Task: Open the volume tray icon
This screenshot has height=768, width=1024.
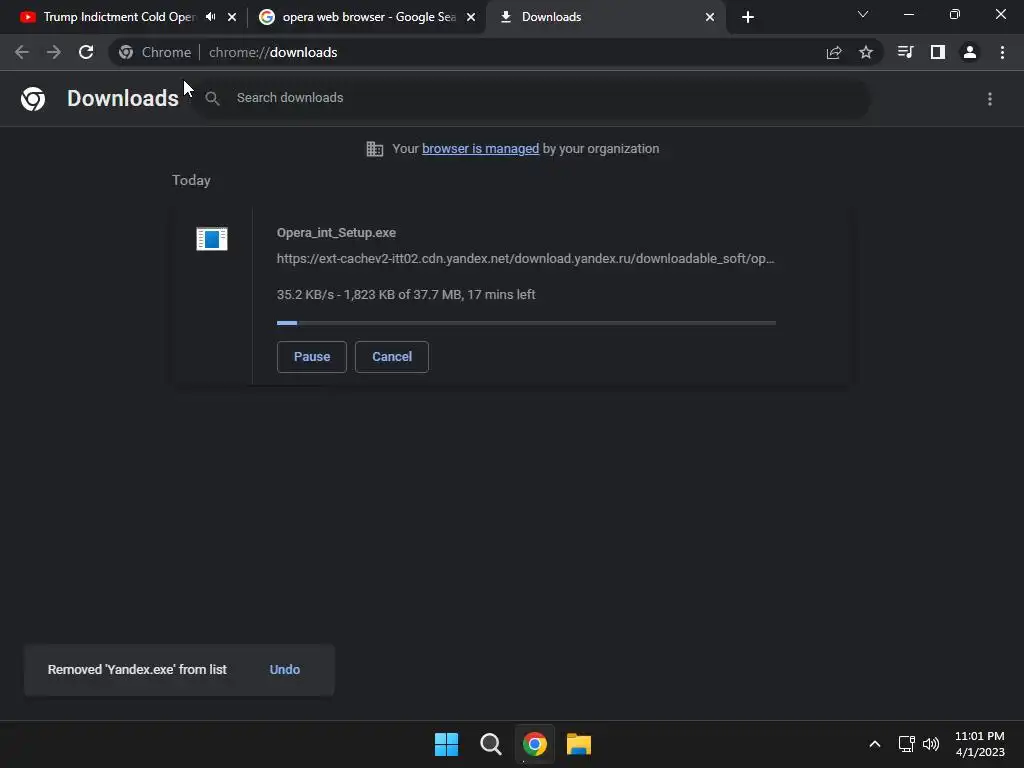Action: (931, 744)
